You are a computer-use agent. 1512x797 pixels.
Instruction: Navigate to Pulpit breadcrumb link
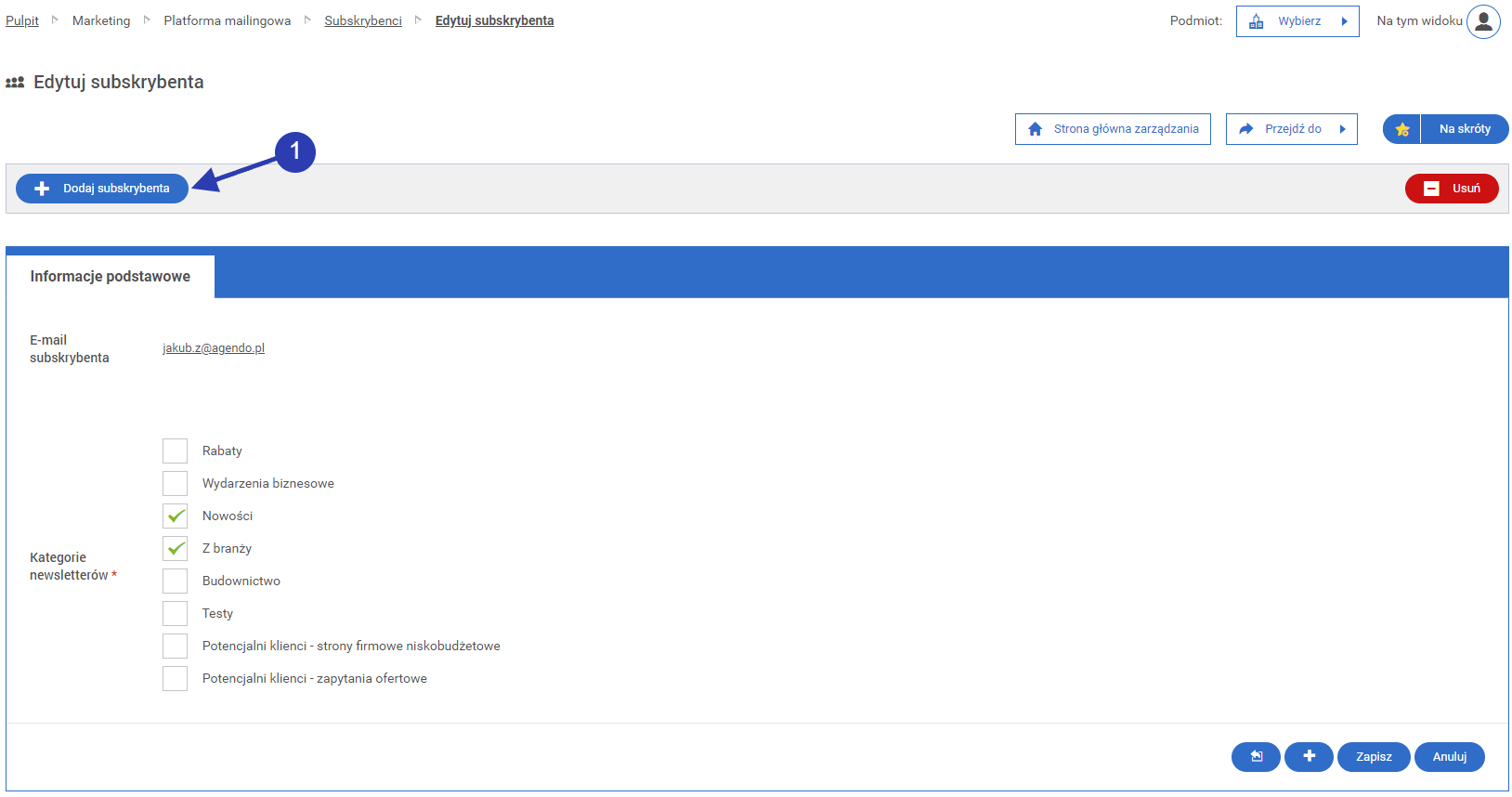point(22,20)
